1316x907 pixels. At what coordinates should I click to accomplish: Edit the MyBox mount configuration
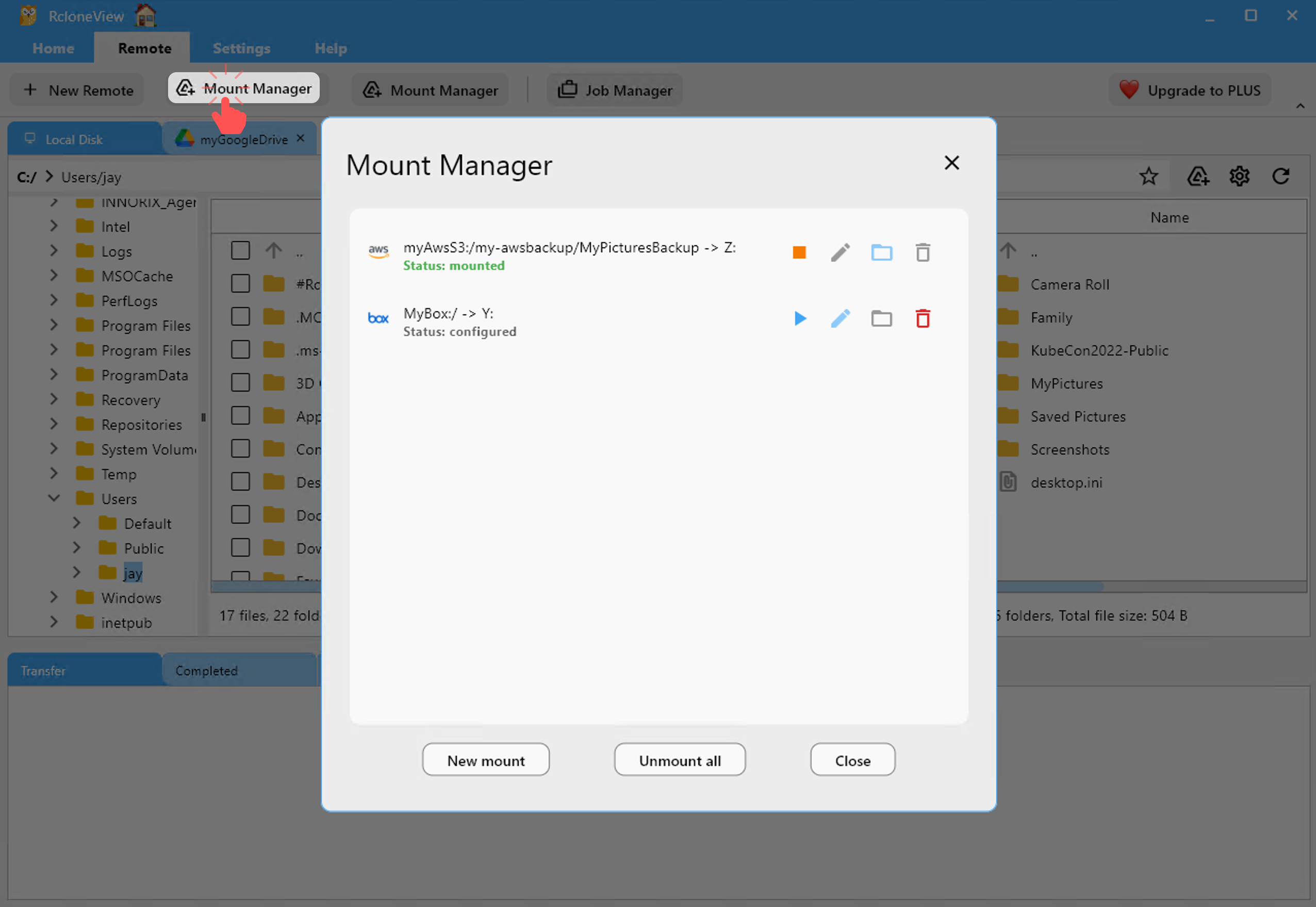pyautogui.click(x=841, y=318)
